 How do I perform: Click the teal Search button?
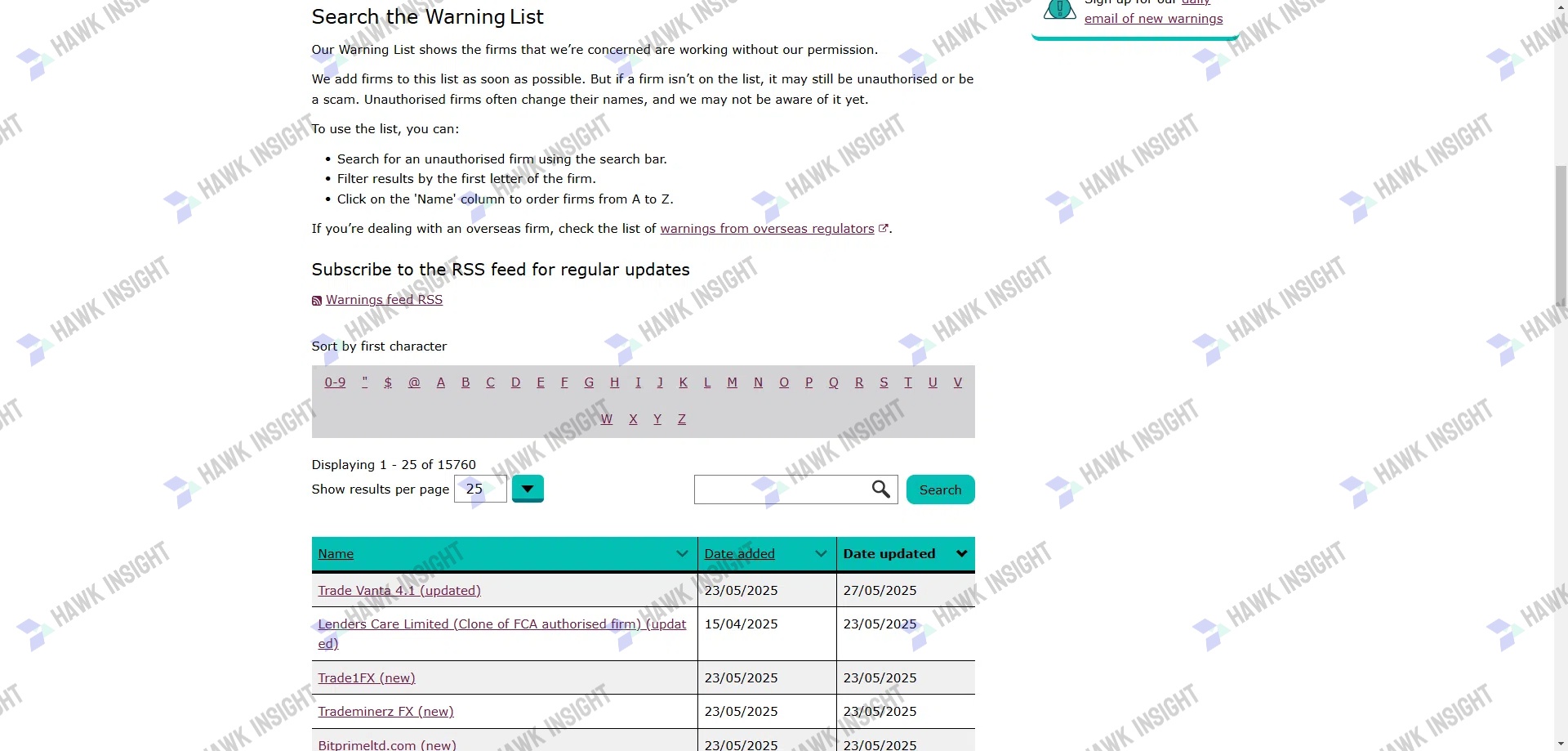click(x=941, y=489)
